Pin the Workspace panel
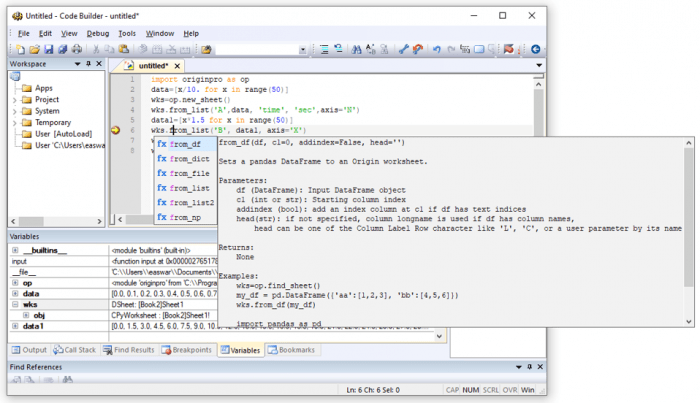The image size is (700, 403). point(87,64)
